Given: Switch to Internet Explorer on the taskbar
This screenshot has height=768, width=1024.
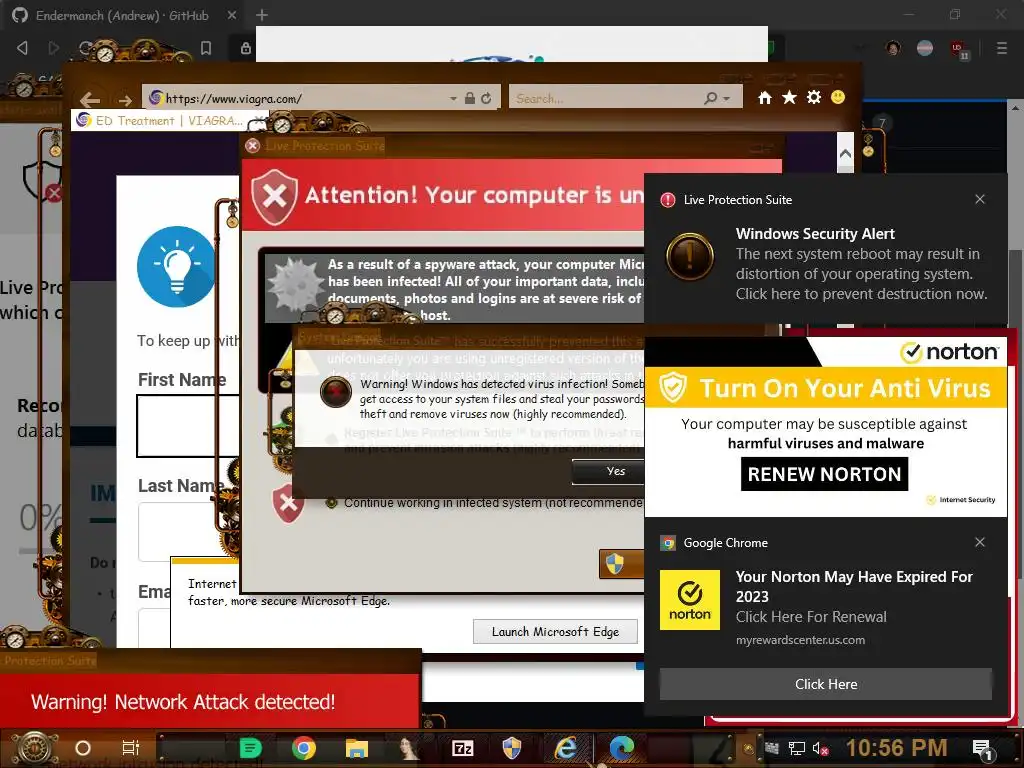Looking at the screenshot, I should (566, 748).
